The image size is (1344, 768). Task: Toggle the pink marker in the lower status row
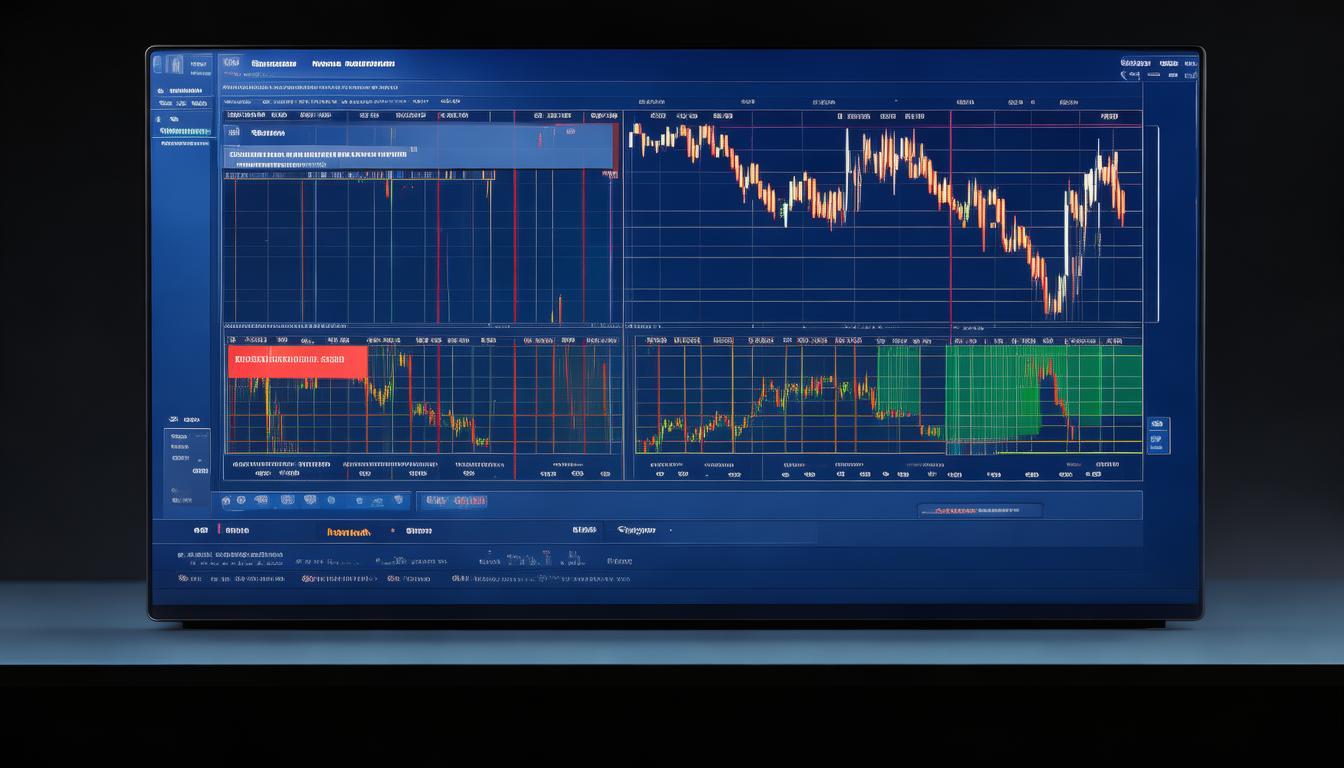point(218,530)
